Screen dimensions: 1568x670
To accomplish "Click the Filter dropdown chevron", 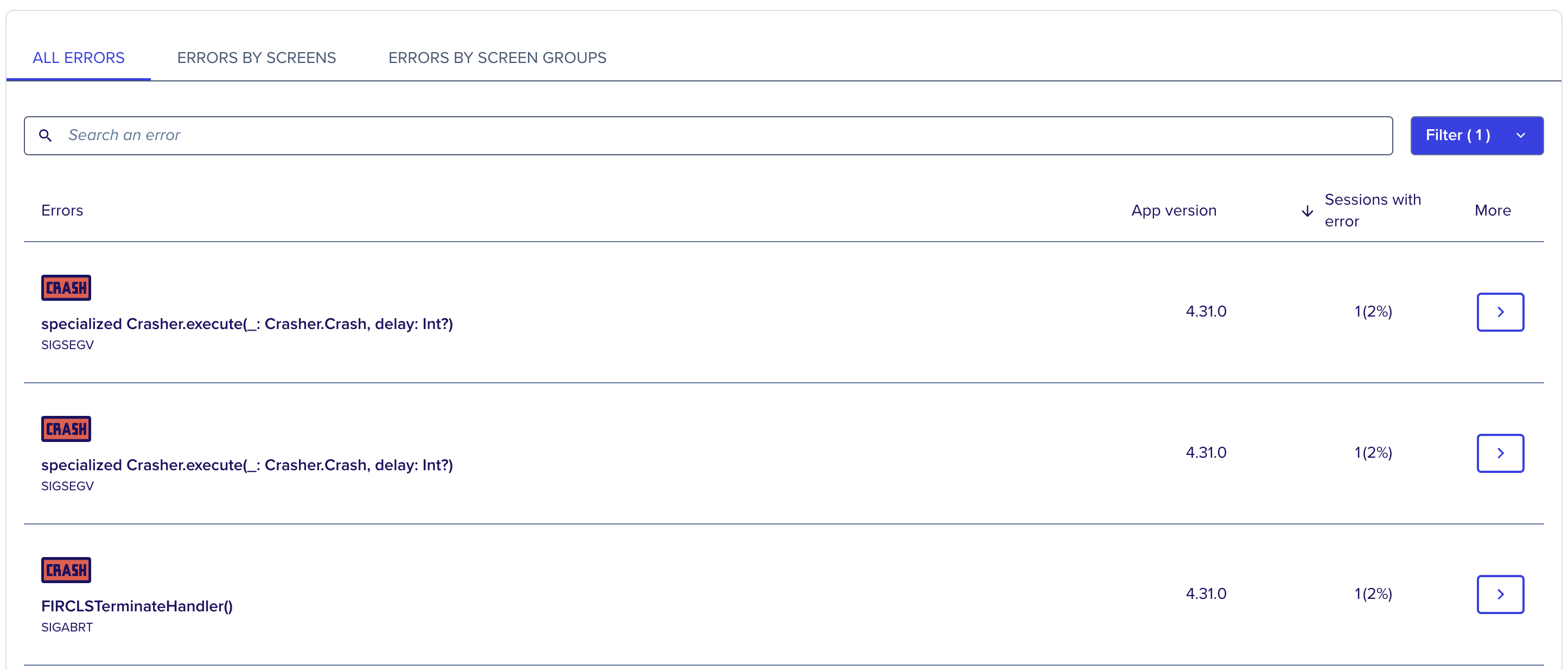I will point(1520,135).
